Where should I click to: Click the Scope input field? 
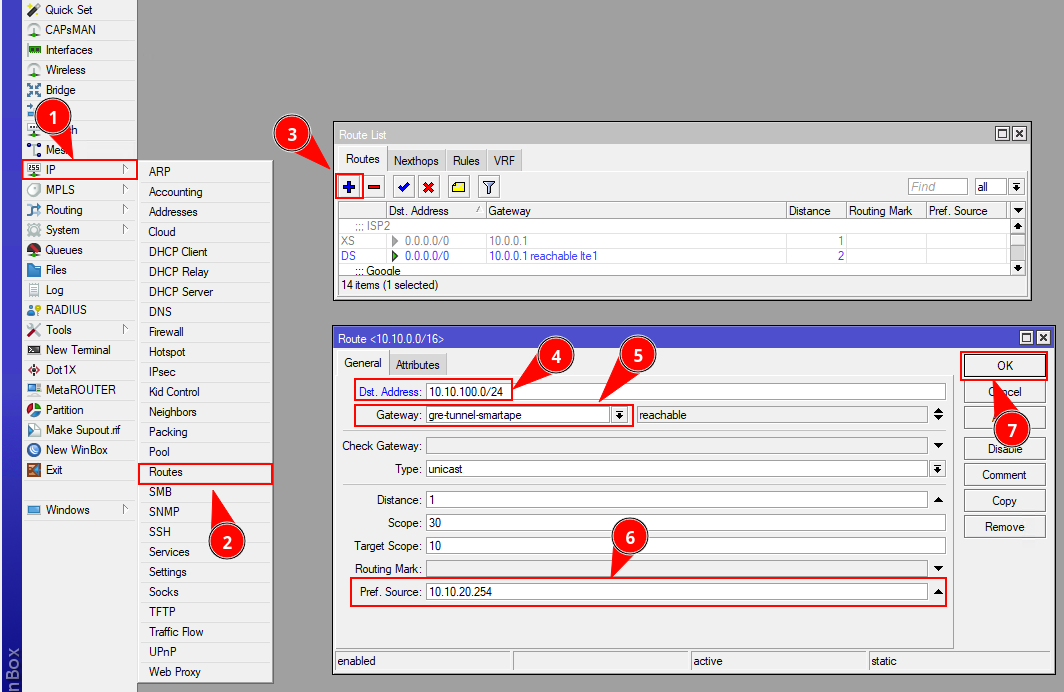pos(685,523)
